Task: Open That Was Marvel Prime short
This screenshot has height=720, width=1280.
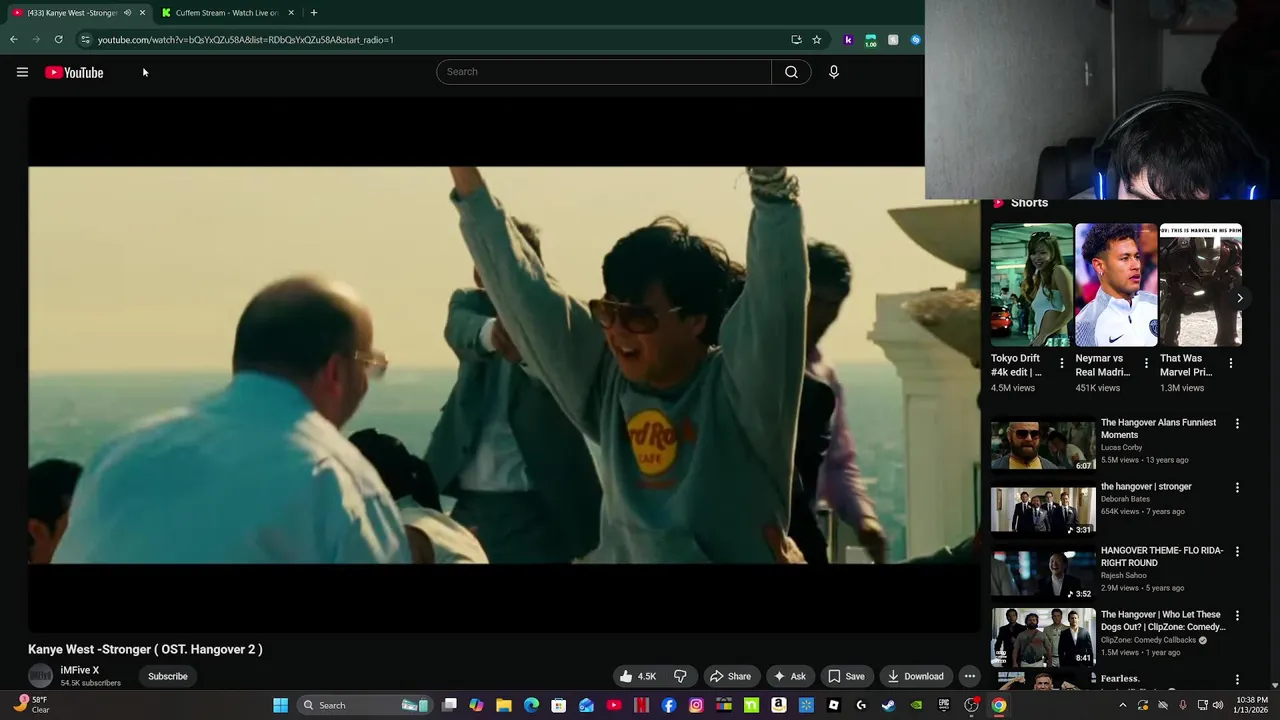Action: [1200, 285]
